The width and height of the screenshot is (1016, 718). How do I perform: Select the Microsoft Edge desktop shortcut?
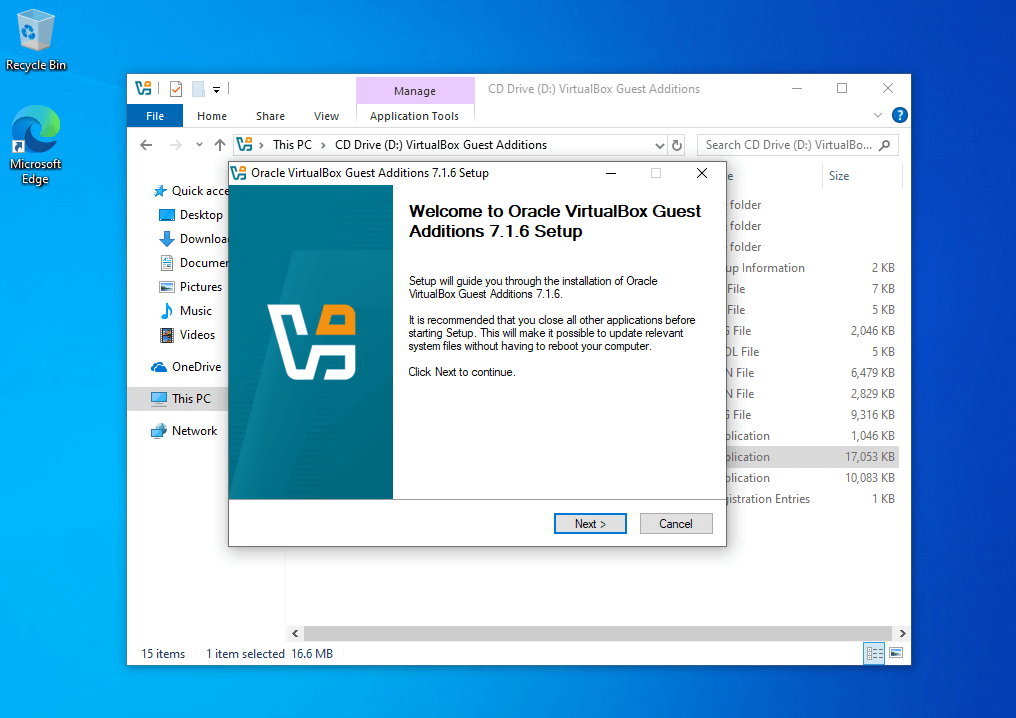click(36, 145)
